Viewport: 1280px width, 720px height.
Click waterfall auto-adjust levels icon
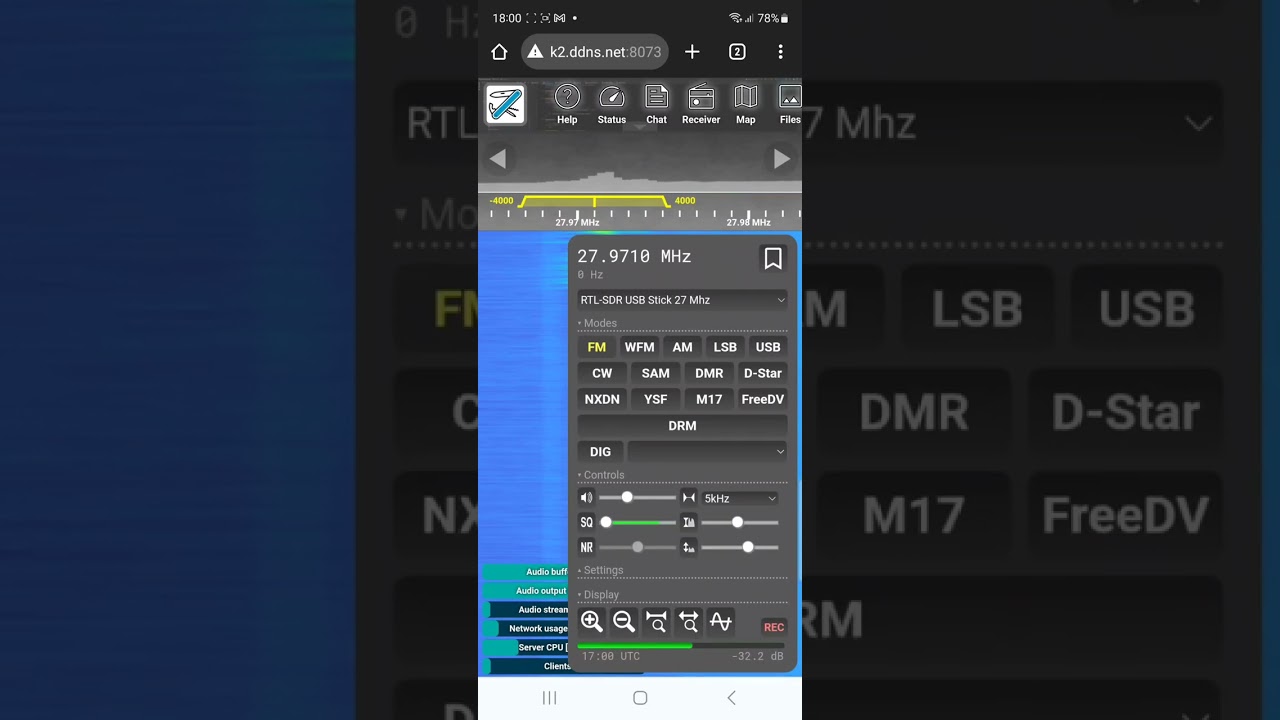(x=688, y=547)
